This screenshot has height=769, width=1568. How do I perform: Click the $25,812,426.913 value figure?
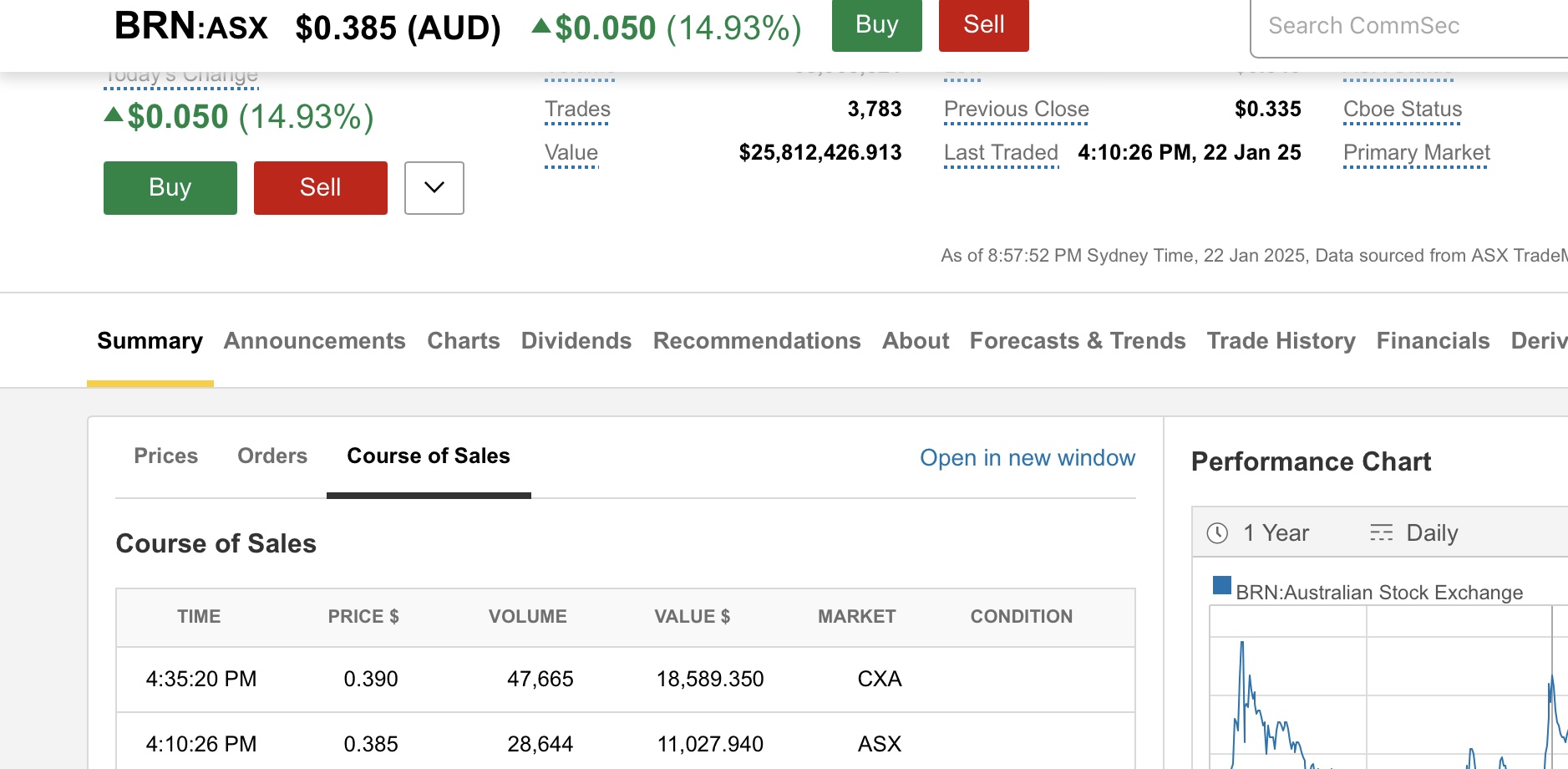click(820, 153)
